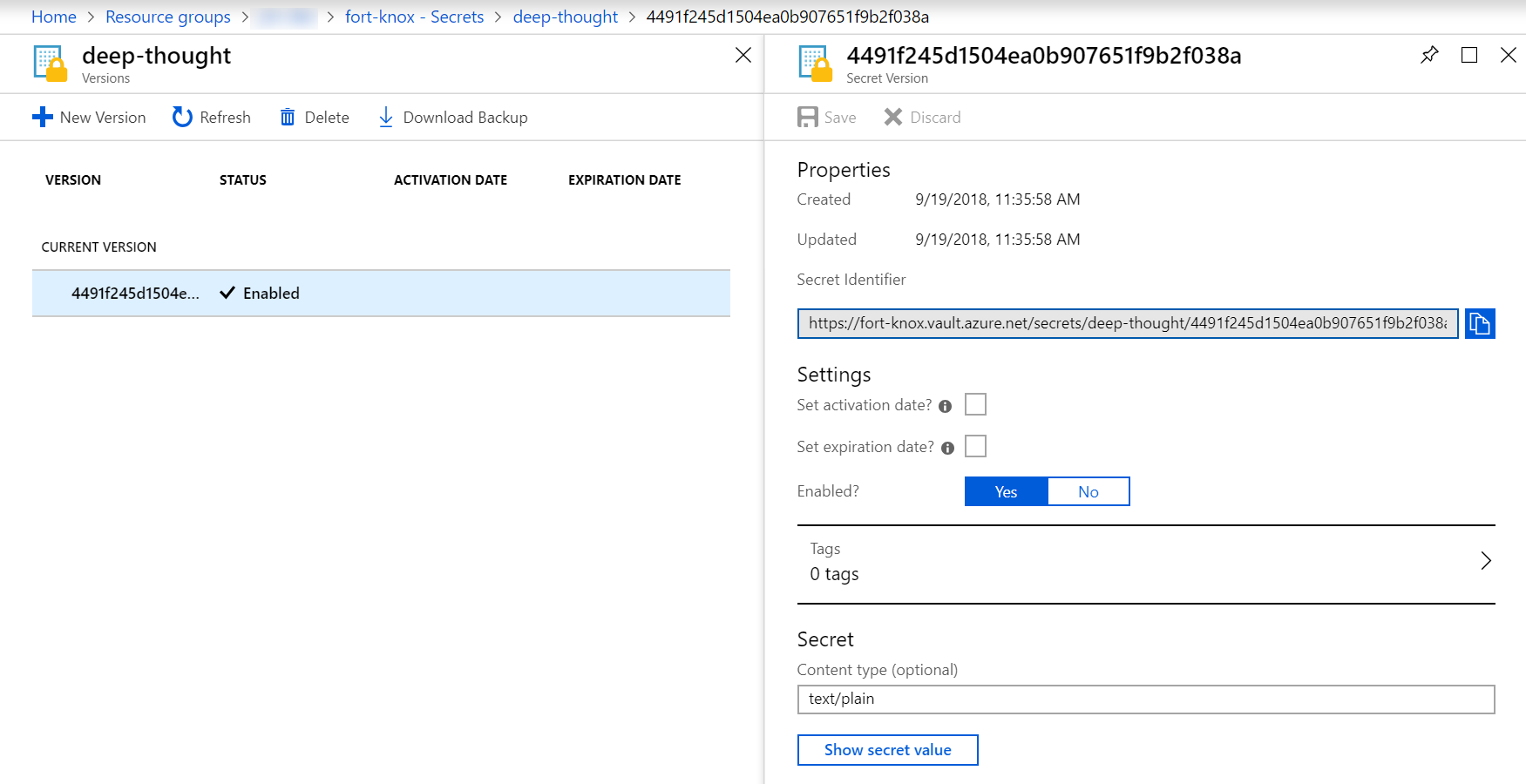Expand the Tags section chevron

(x=1486, y=561)
